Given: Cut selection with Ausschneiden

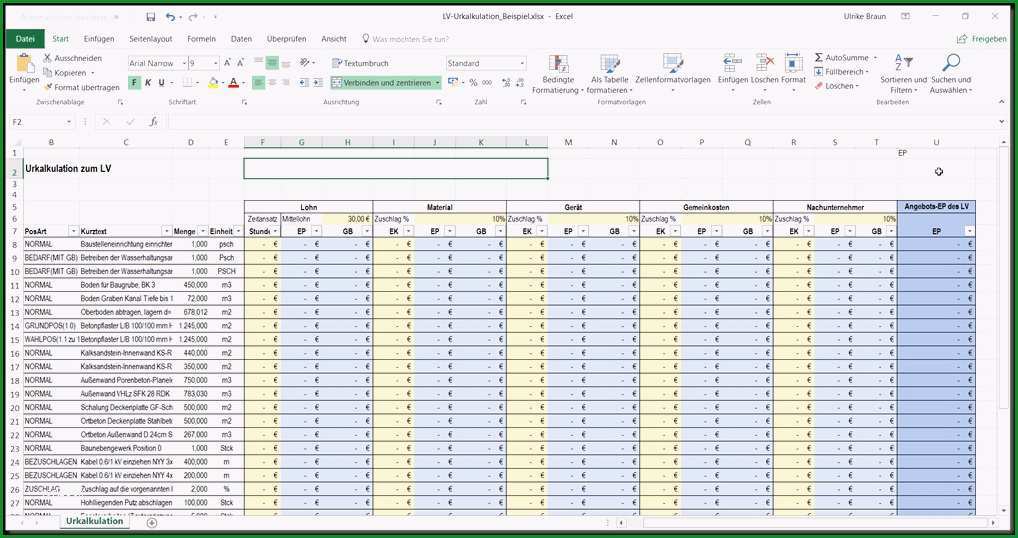Looking at the screenshot, I should pyautogui.click(x=73, y=58).
